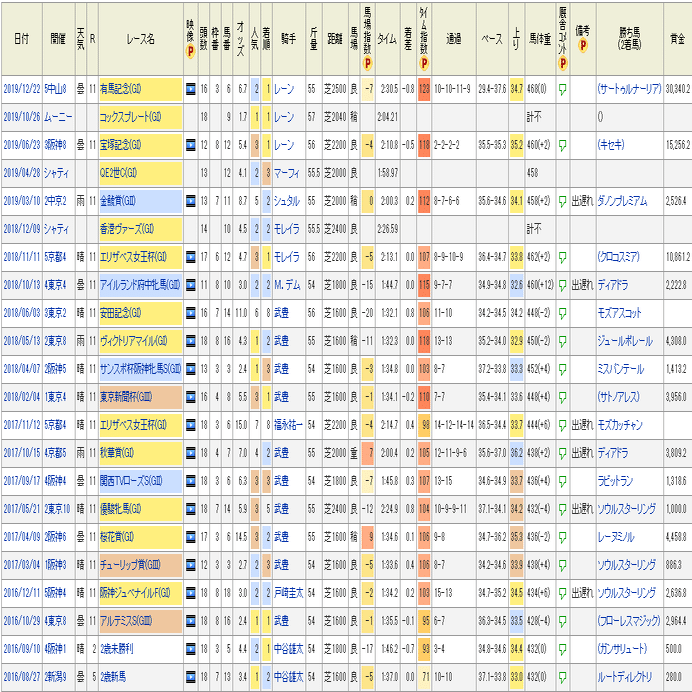
Task: Play the video icon for the 宝塚記念 race
Action: tap(191, 145)
